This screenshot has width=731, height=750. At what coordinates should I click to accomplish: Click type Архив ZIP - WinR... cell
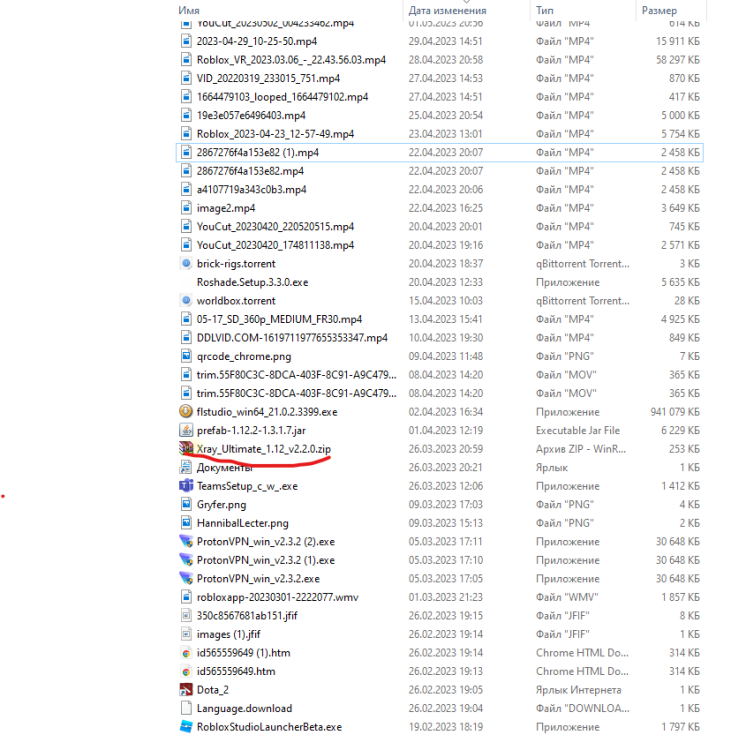580,449
